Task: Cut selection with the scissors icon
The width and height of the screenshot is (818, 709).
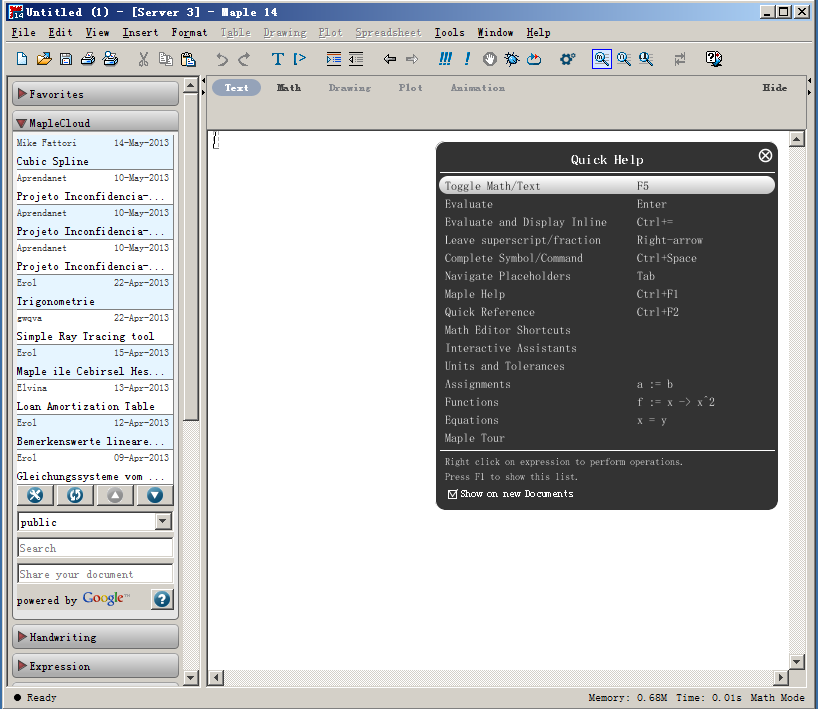Action: (143, 59)
